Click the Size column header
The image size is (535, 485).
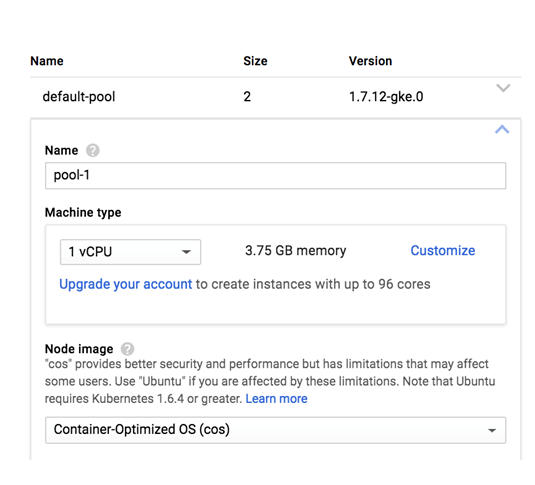(255, 61)
